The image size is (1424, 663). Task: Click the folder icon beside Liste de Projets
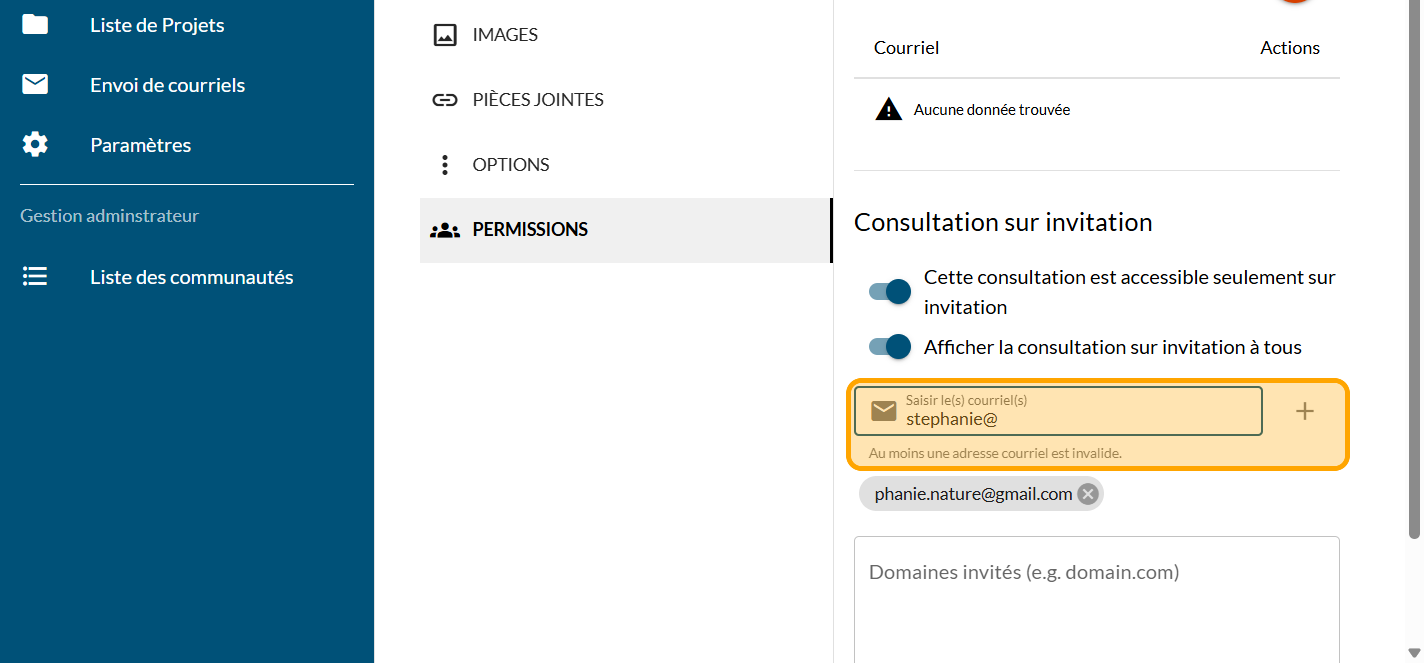(35, 25)
